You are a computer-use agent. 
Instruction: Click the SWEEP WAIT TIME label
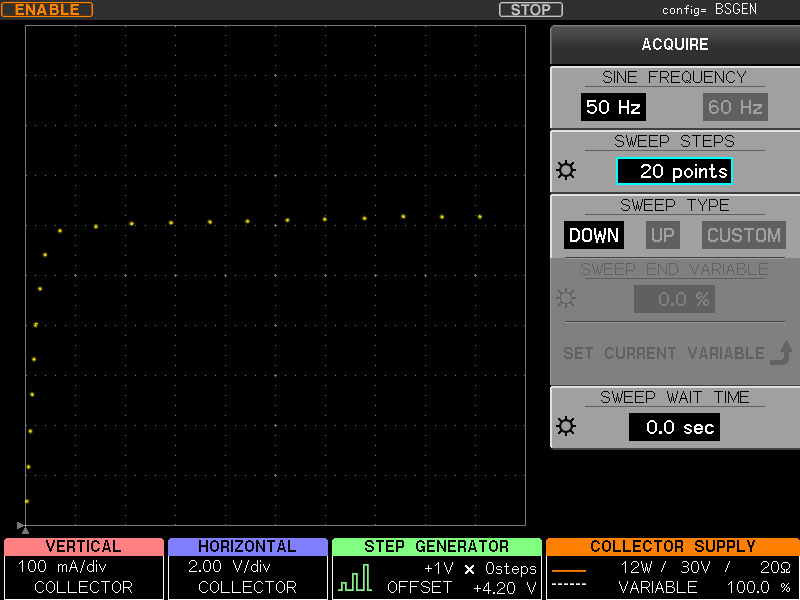[674, 397]
